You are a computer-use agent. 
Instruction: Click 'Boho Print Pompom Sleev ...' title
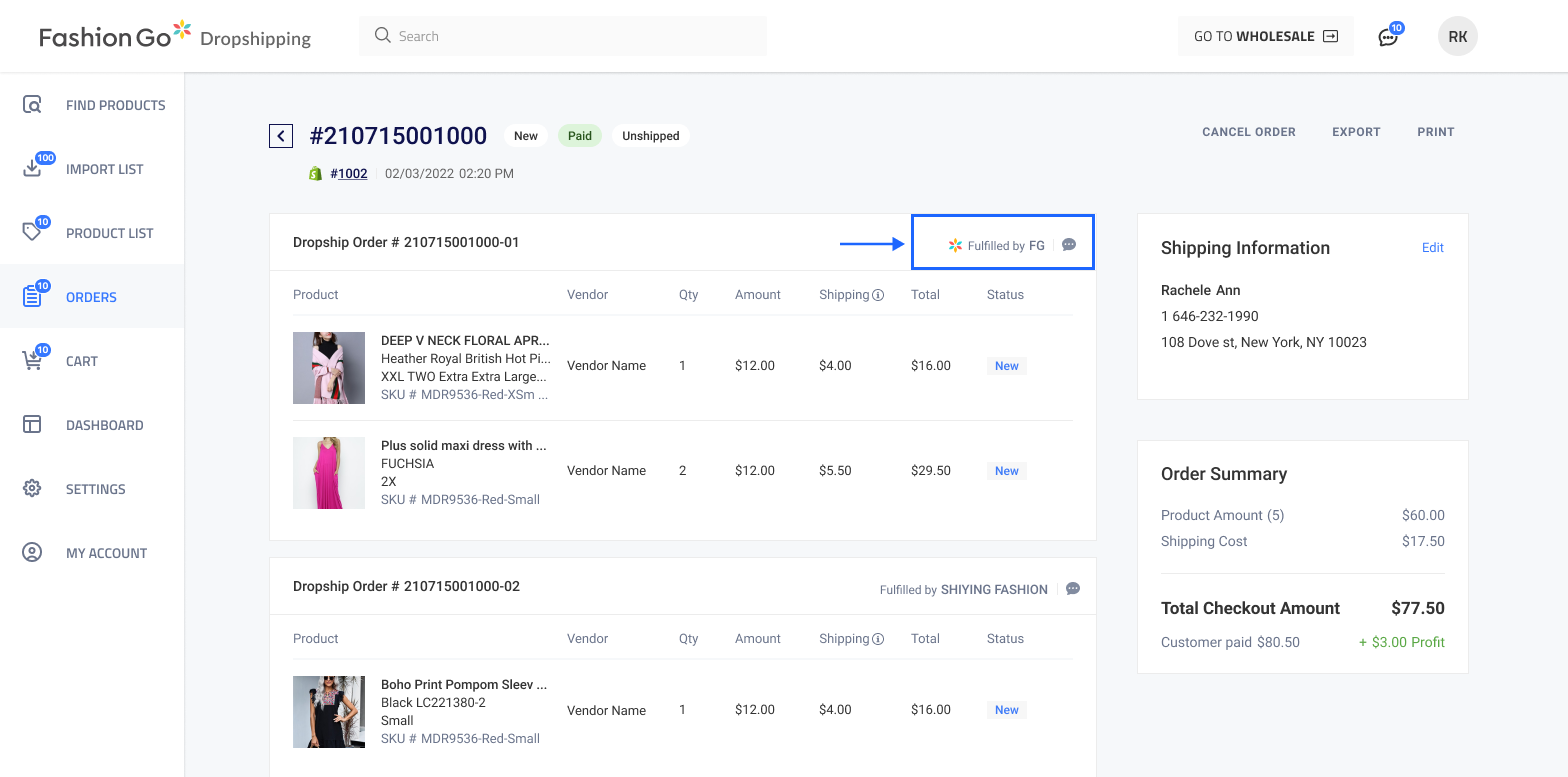click(x=464, y=686)
